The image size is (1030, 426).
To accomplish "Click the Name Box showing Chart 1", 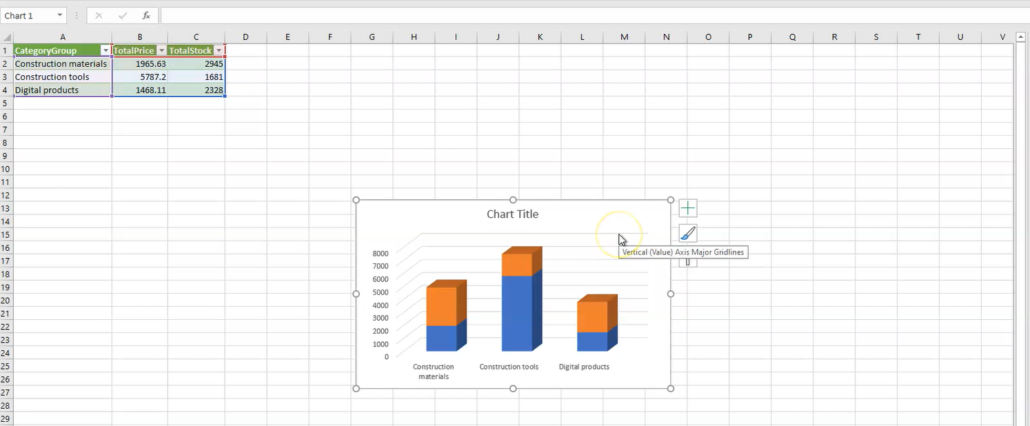I will pos(26,16).
